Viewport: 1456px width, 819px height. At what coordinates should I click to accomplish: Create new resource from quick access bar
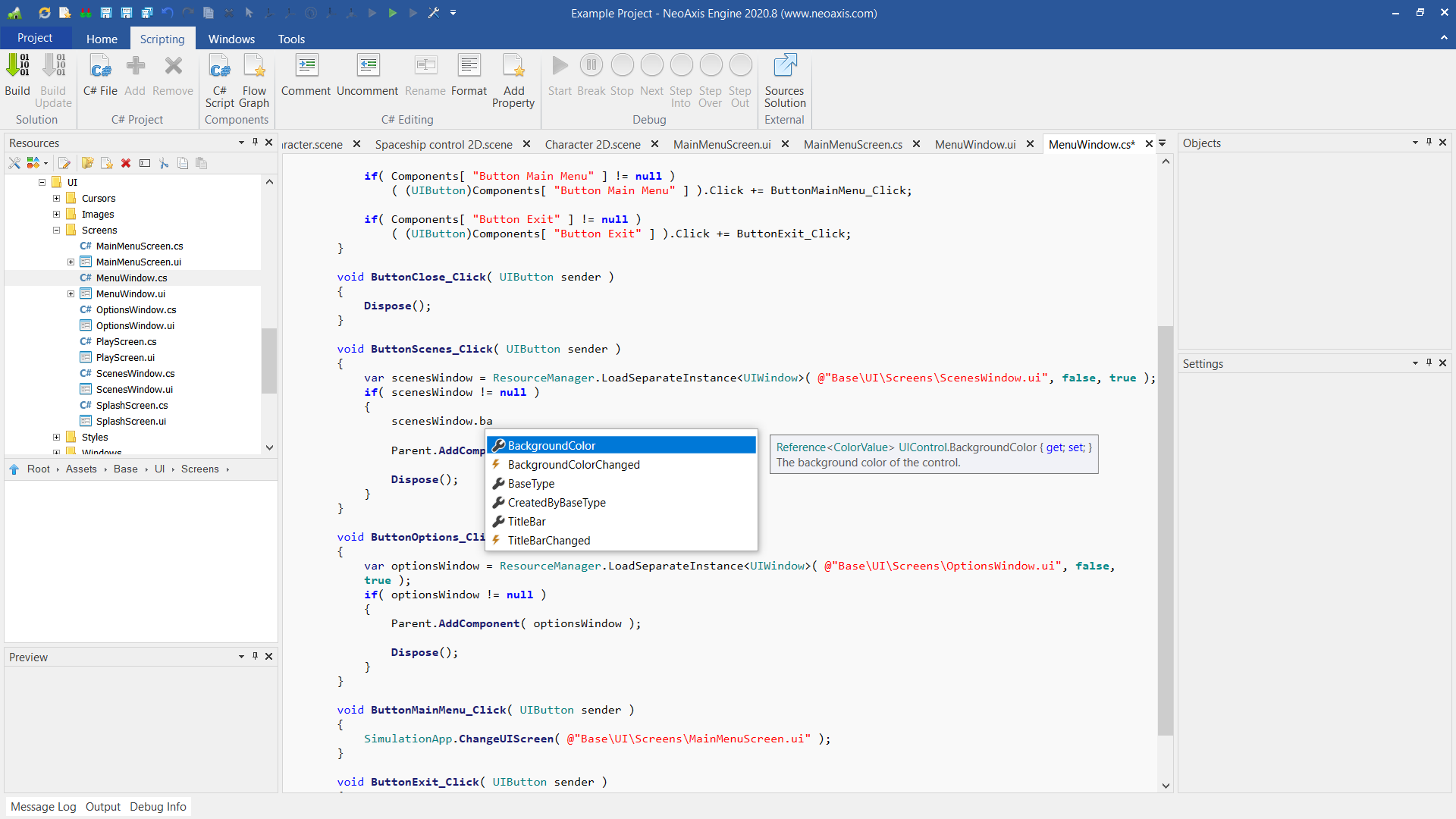pyautogui.click(x=65, y=13)
